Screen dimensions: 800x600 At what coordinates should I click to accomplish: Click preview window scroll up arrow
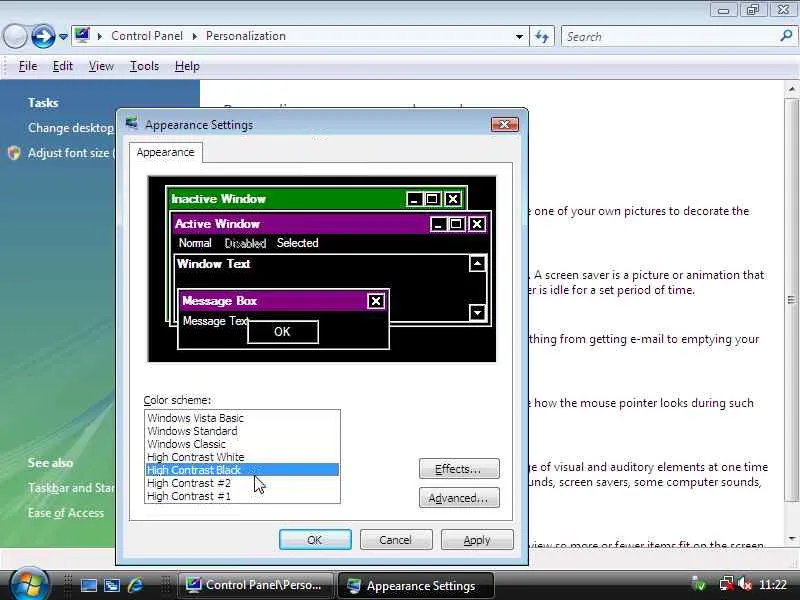click(477, 264)
